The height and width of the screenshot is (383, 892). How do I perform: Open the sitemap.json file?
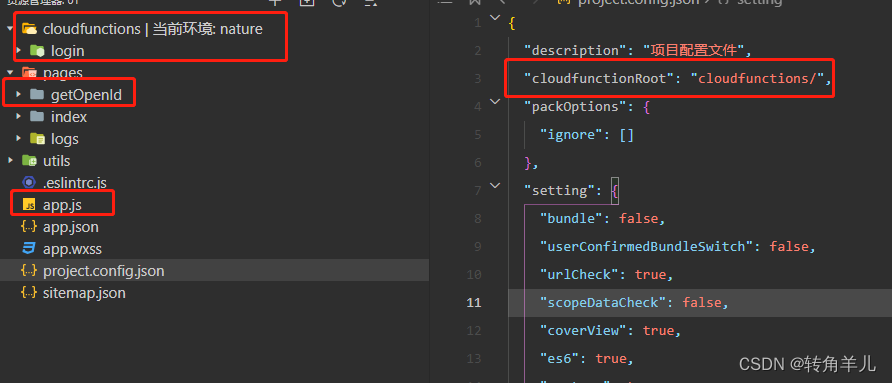(x=84, y=293)
